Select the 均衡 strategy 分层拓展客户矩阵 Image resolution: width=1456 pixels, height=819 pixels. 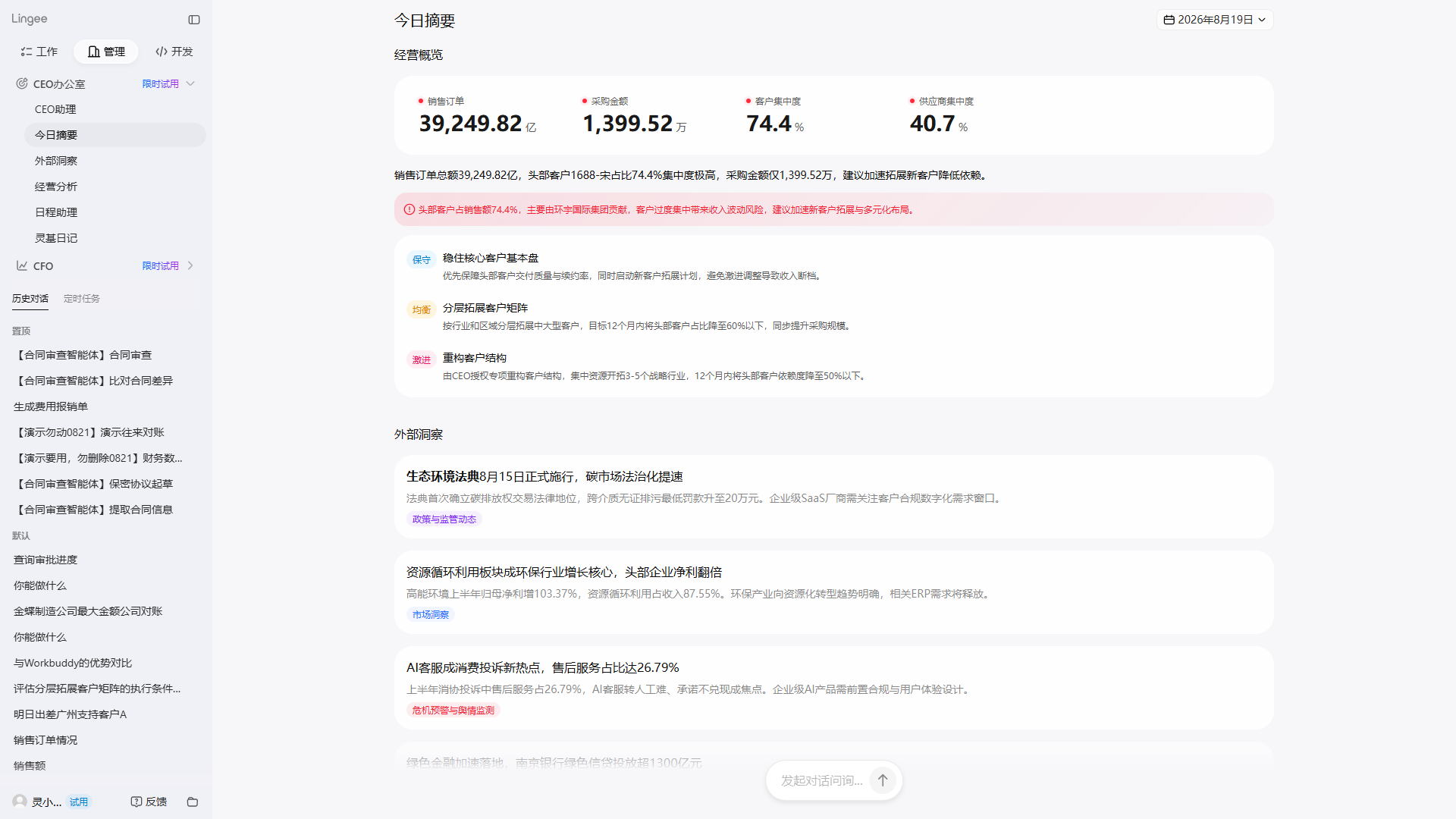(x=833, y=316)
